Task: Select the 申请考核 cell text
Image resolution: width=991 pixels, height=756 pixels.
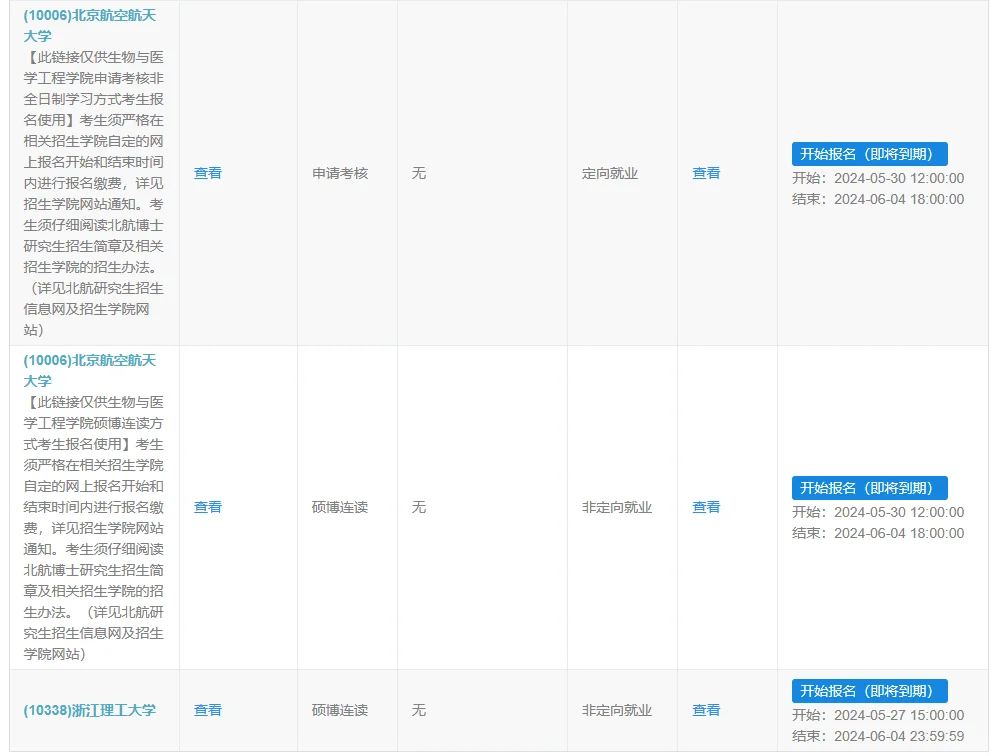Action: (x=340, y=173)
